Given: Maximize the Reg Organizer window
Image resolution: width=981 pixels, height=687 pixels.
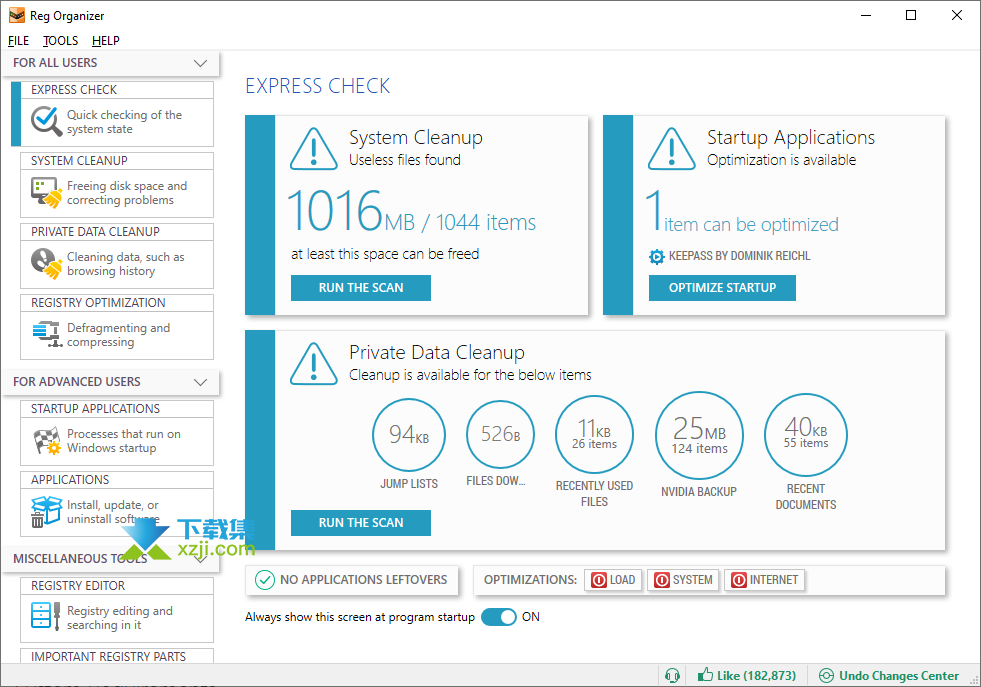Looking at the screenshot, I should [x=911, y=16].
